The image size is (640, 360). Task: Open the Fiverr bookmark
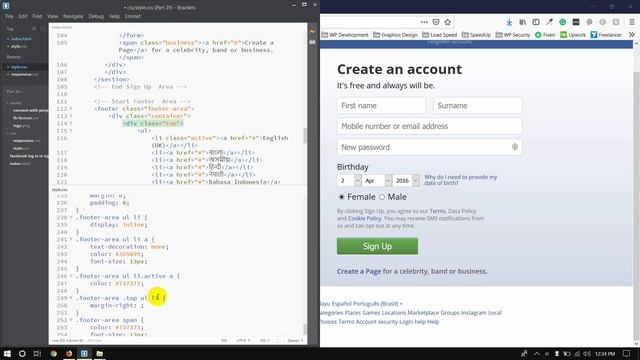coord(545,35)
